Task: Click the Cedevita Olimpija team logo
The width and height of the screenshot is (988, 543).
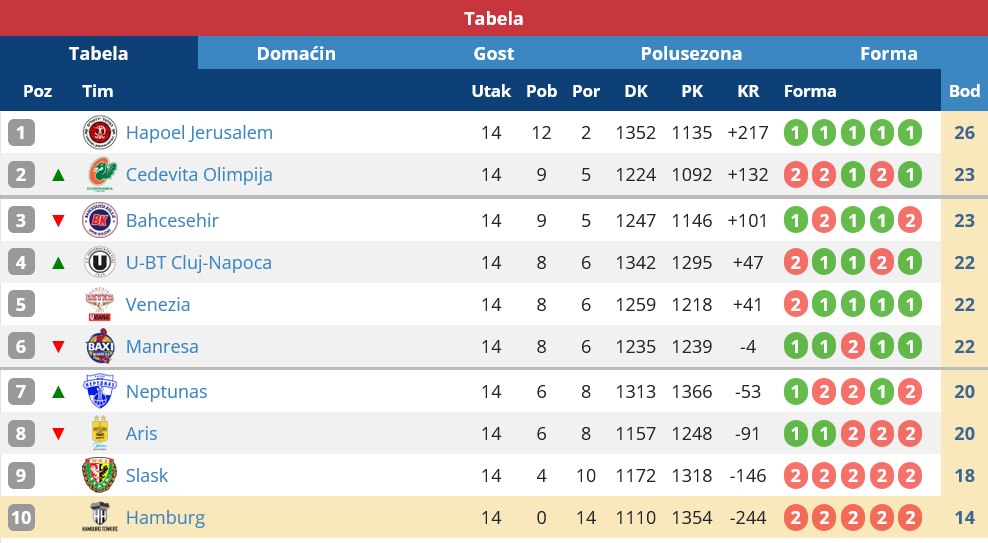Action: (99, 175)
